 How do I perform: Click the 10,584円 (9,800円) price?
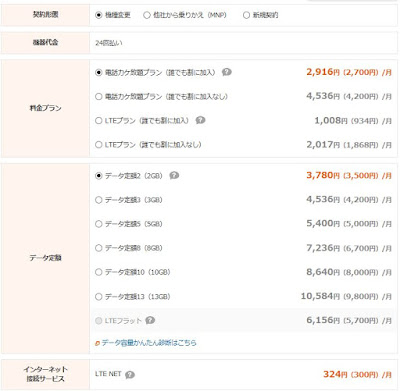click(346, 296)
